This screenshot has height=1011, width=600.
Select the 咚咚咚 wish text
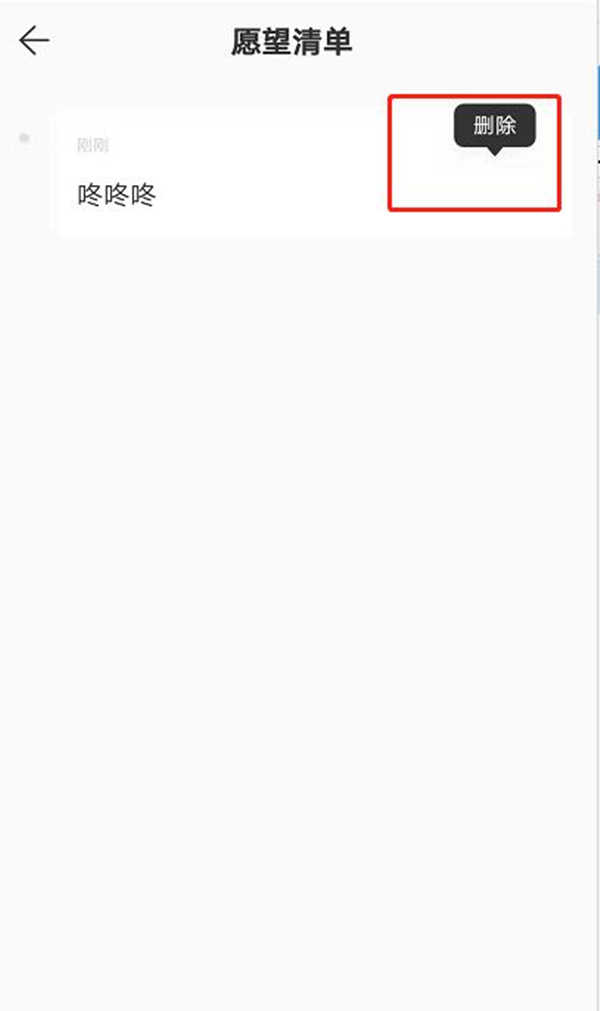[117, 195]
